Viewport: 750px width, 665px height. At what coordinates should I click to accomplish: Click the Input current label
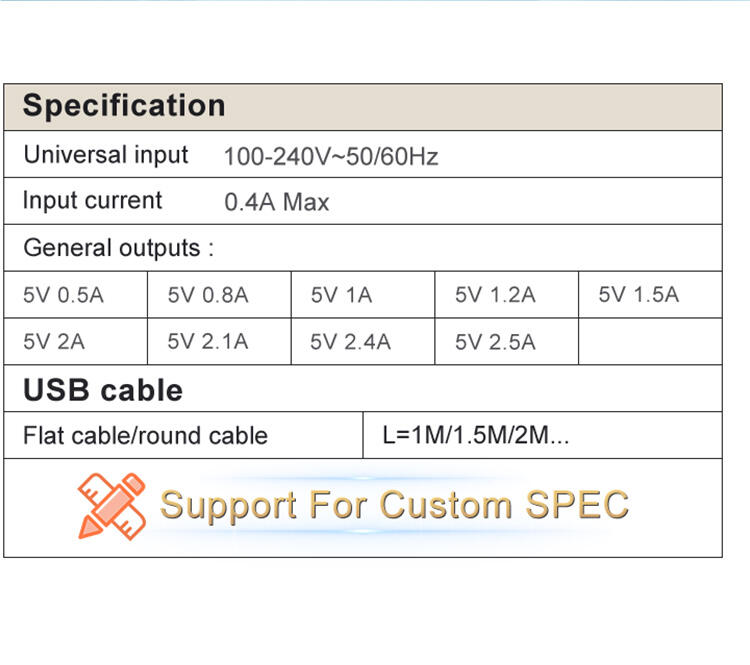coord(92,201)
